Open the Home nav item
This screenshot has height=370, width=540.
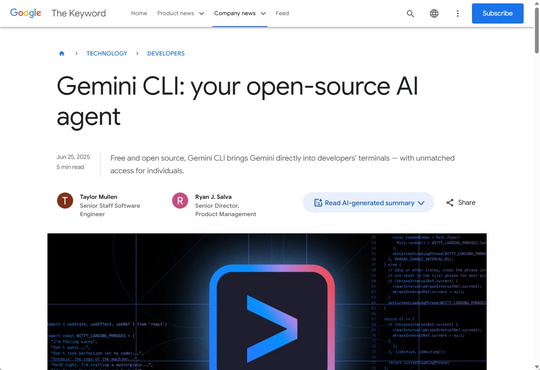point(139,13)
